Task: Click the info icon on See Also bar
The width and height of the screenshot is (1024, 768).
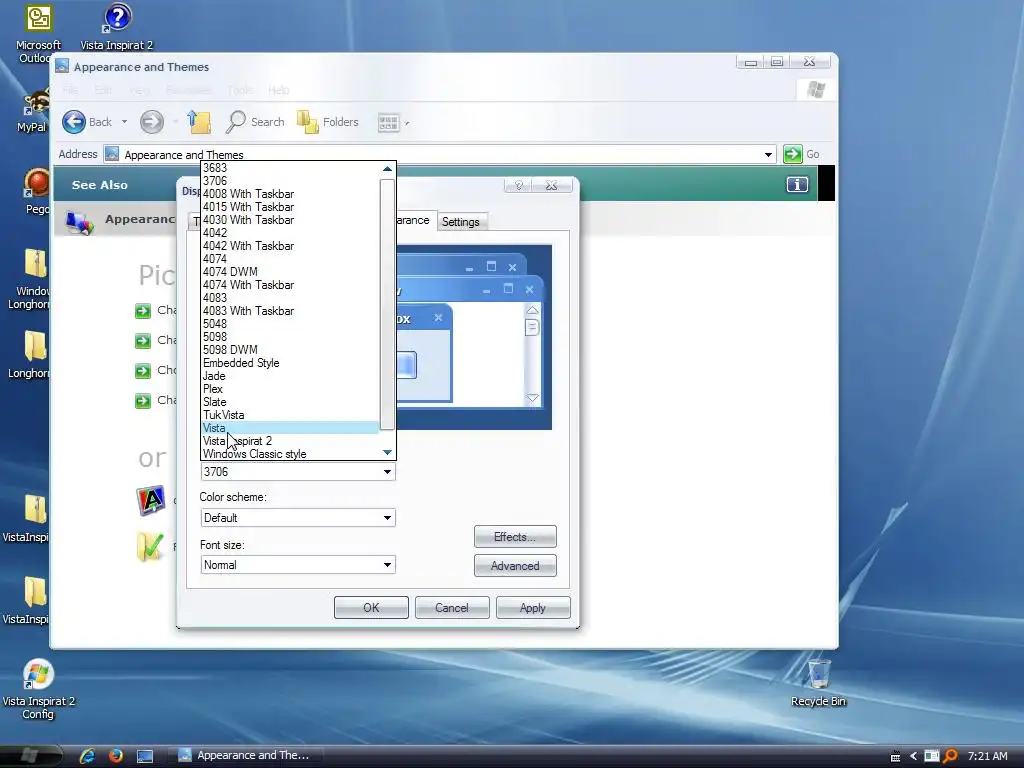Action: (797, 185)
